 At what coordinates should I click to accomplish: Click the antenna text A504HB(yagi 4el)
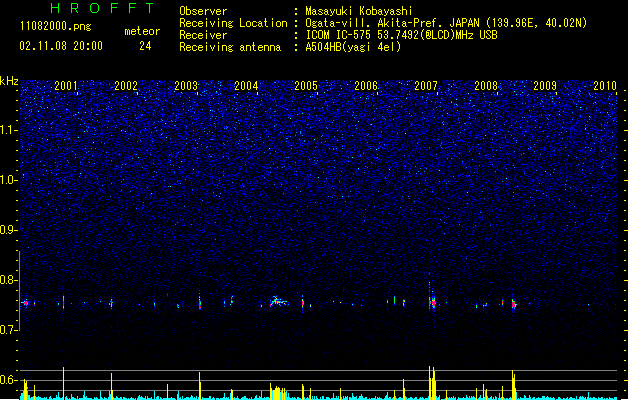click(353, 47)
